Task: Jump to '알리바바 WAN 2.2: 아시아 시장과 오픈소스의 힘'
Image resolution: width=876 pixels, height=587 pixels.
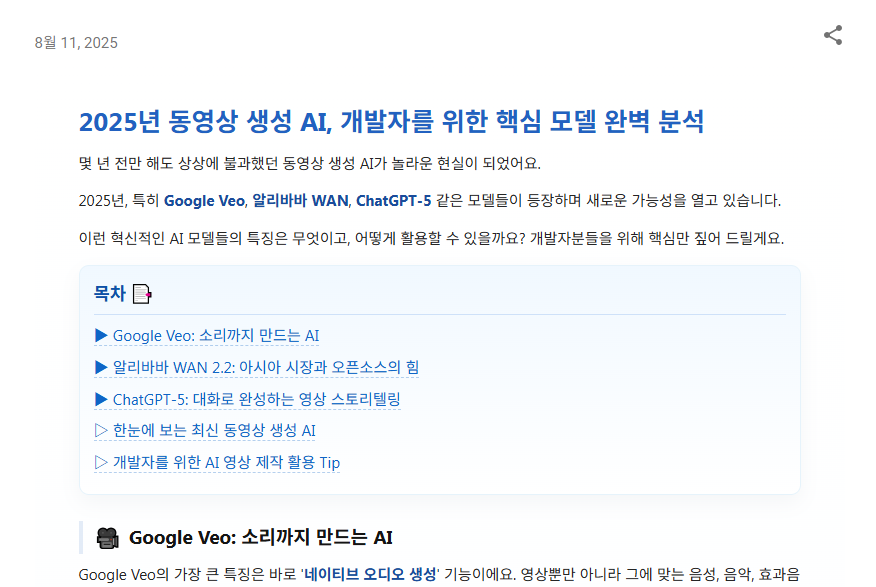Action: [x=266, y=367]
